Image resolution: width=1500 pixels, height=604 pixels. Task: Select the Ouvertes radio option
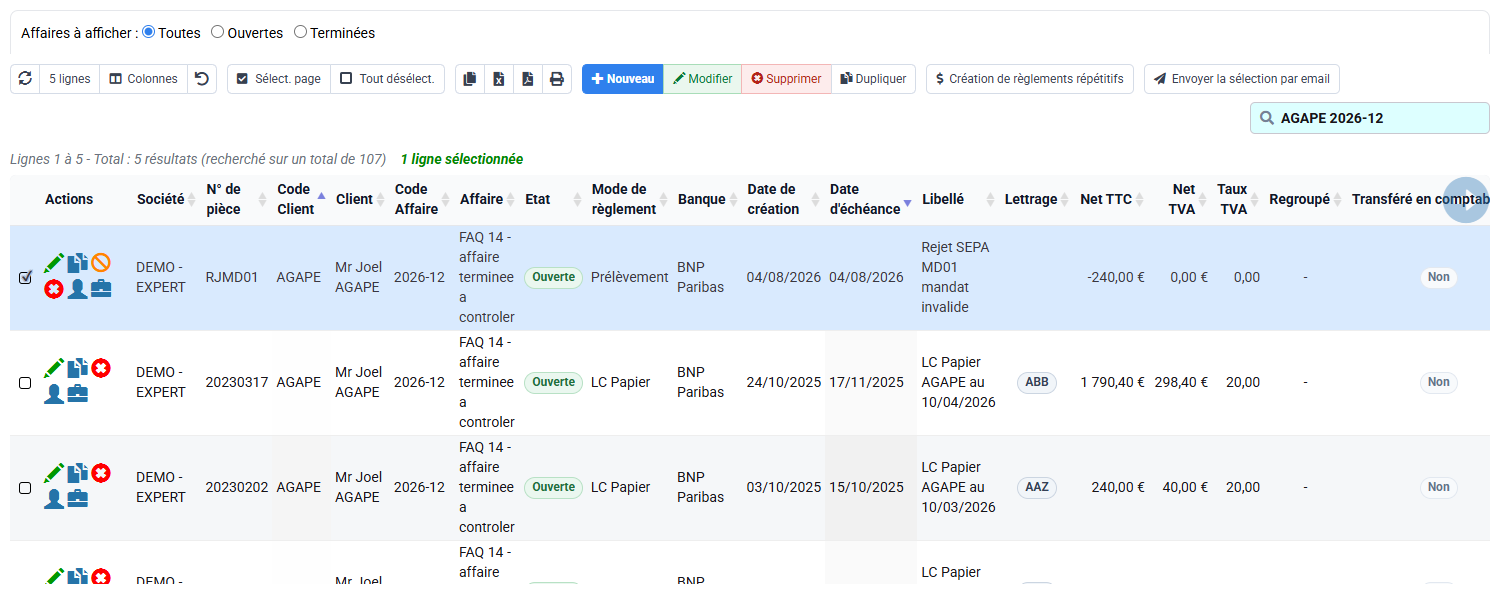pyautogui.click(x=217, y=32)
